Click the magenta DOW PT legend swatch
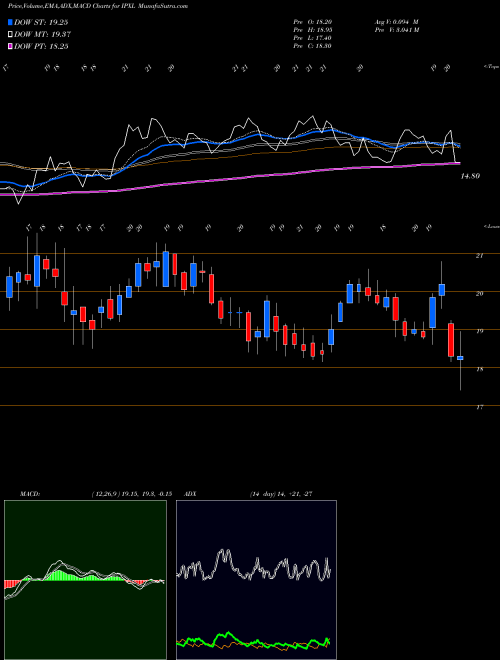Screen dimensions: 500x660 click(11, 46)
